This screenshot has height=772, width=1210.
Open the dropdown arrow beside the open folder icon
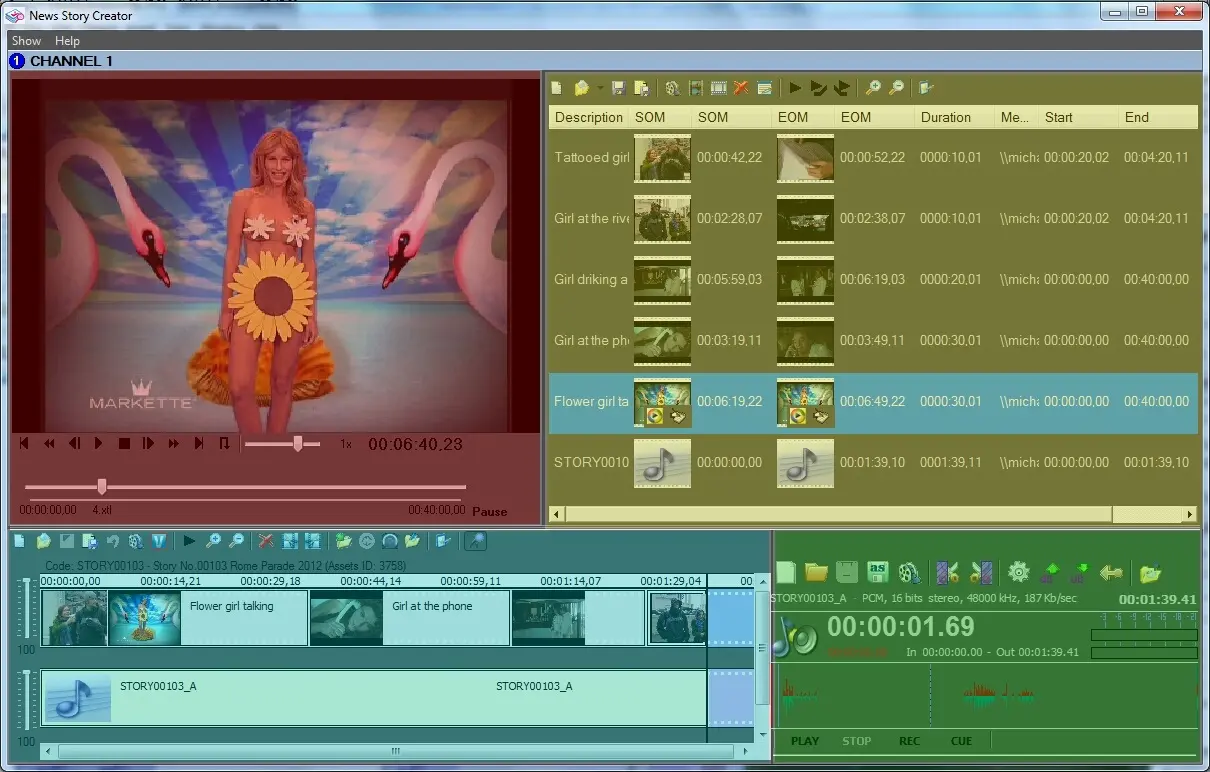click(599, 88)
